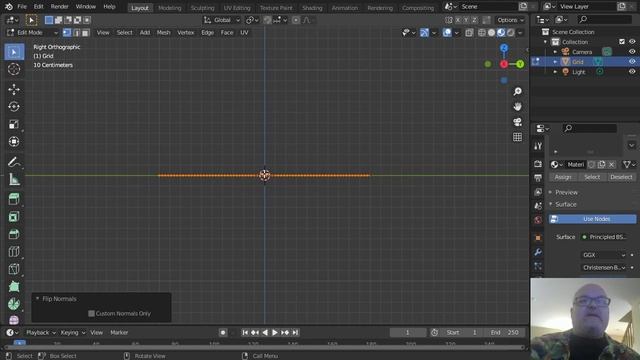Activate the Transform tool
Image resolution: width=640 pixels, height=360 pixels.
tap(14, 142)
